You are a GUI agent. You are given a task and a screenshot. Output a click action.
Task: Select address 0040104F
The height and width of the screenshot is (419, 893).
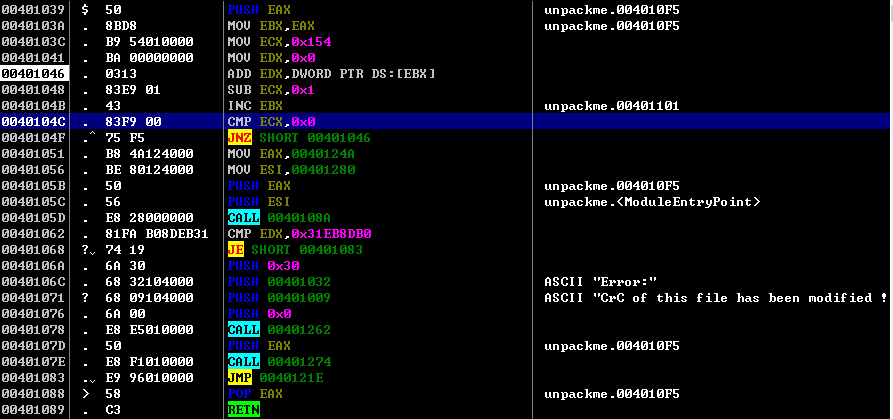click(x=34, y=138)
